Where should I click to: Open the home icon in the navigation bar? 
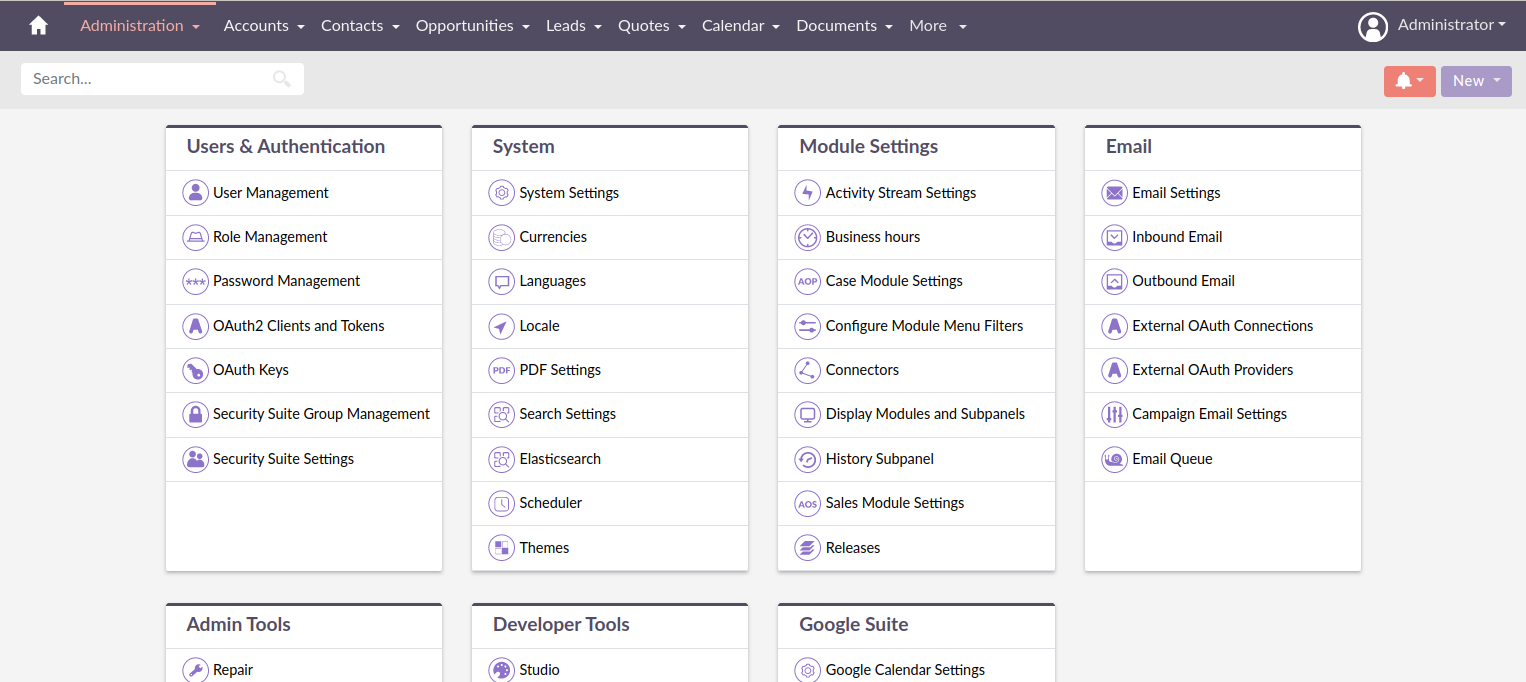[x=37, y=25]
